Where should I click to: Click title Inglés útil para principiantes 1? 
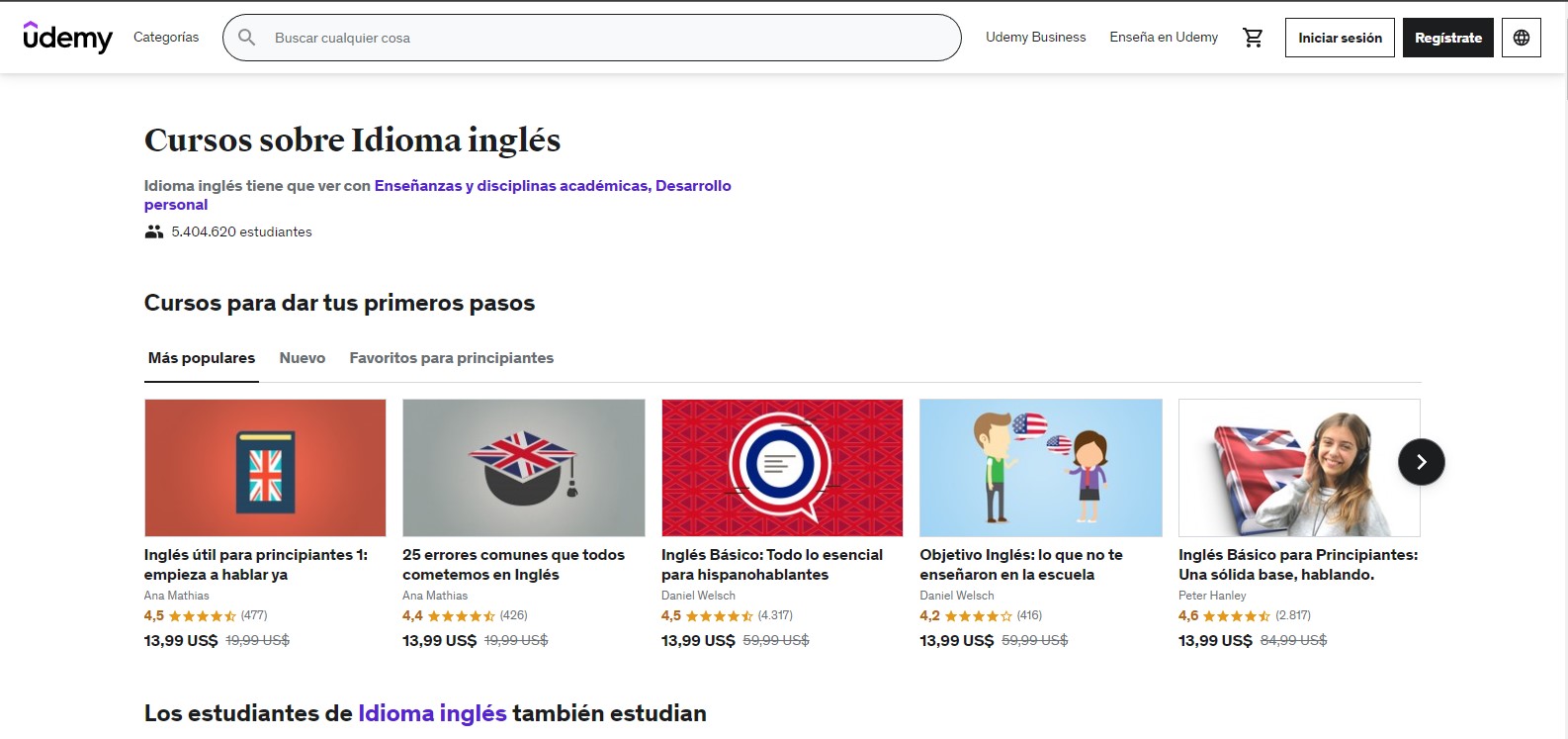click(x=256, y=565)
